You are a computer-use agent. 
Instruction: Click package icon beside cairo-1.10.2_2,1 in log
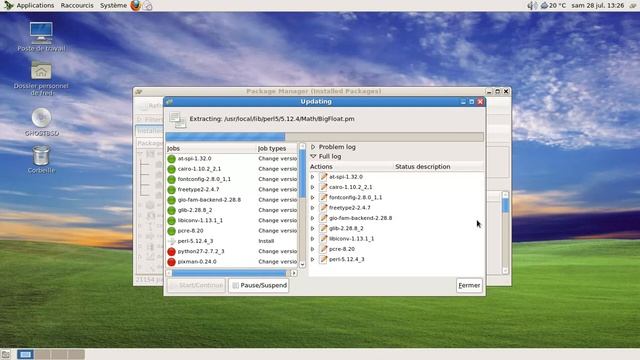[323, 187]
